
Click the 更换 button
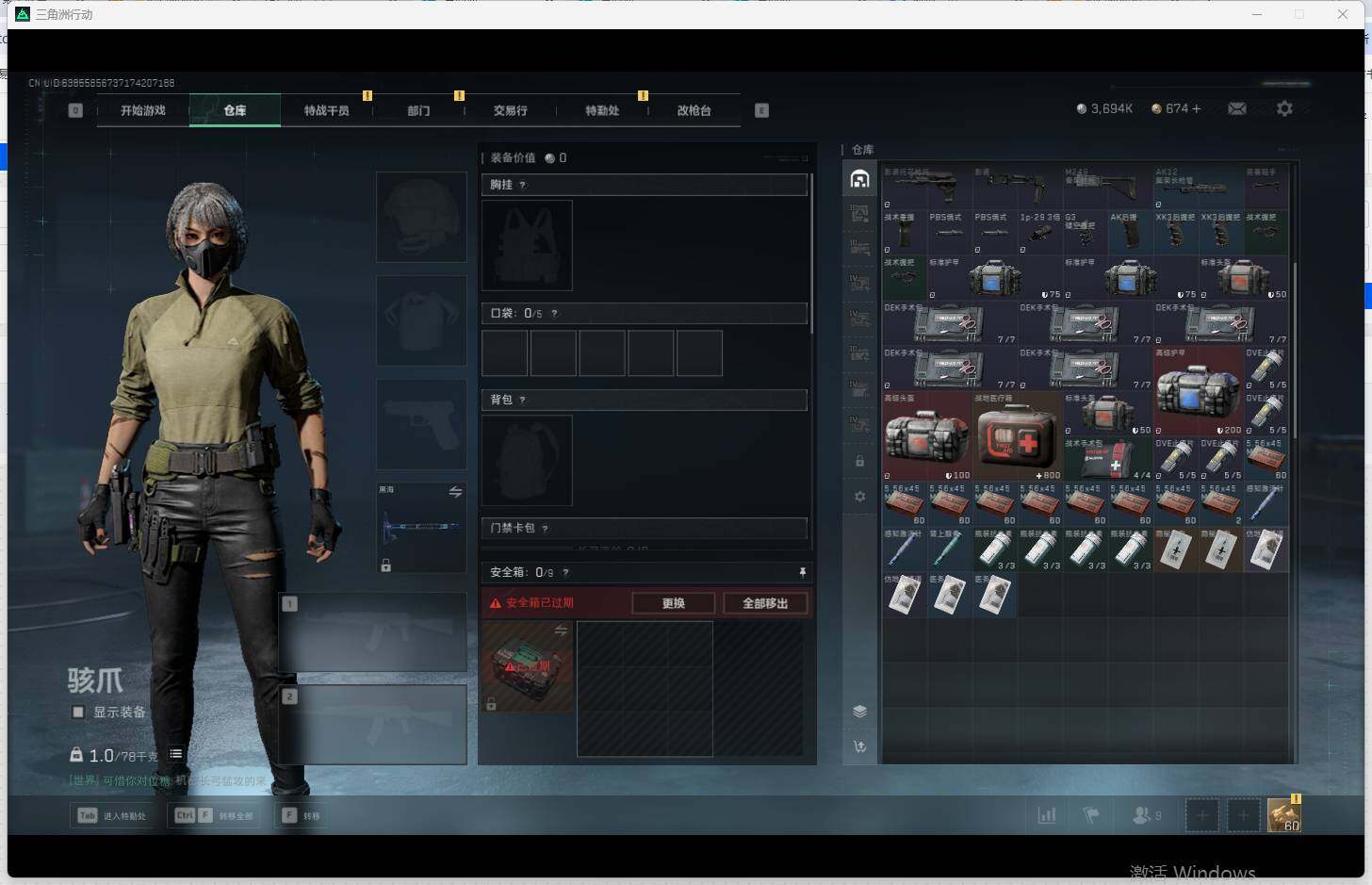(x=674, y=603)
